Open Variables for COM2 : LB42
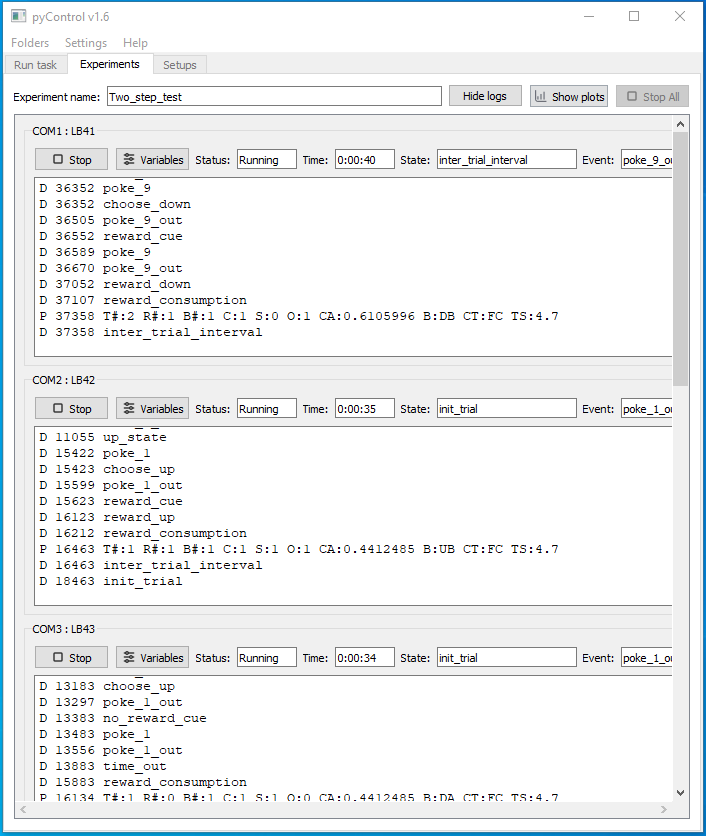 (153, 408)
